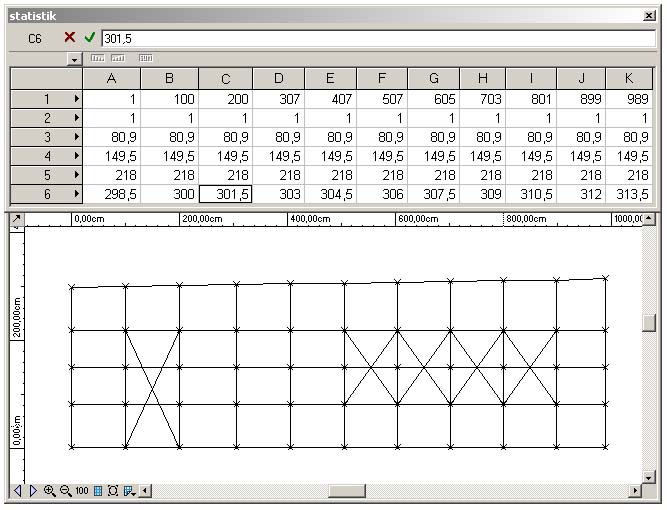Select cell G1 containing 605

coord(433,99)
